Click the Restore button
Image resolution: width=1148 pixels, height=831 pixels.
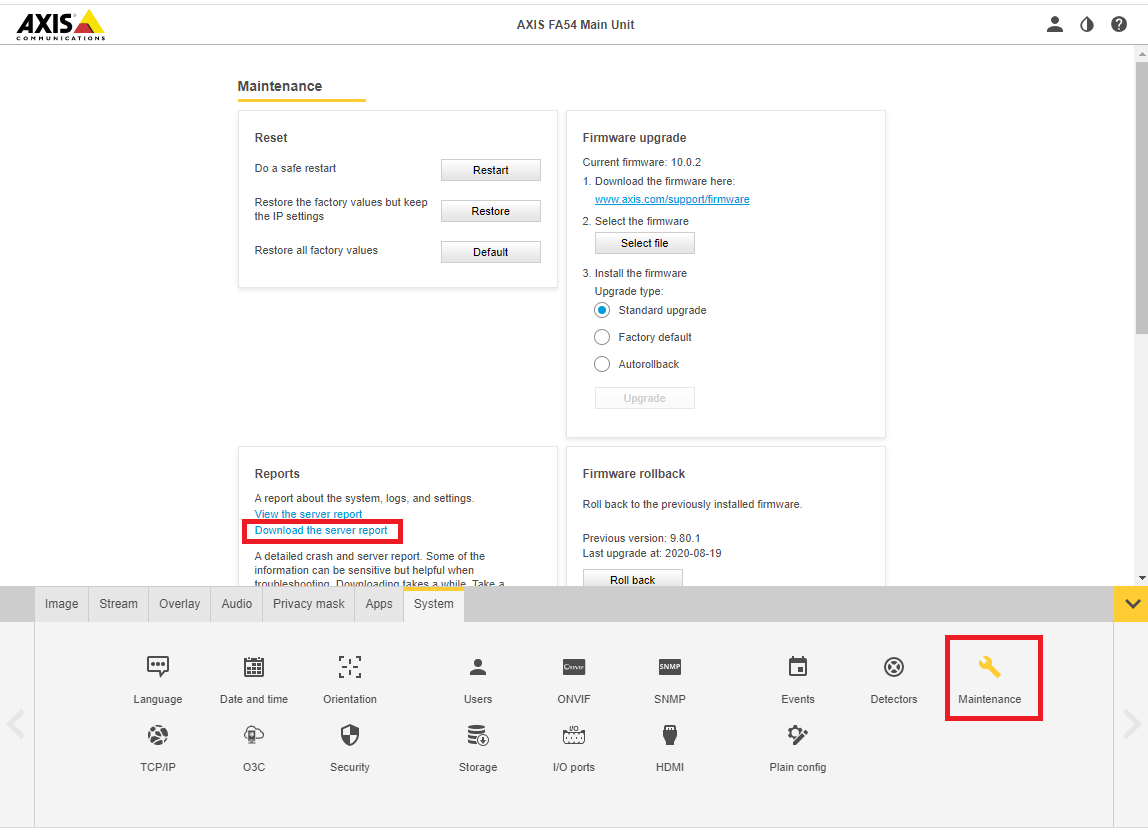click(491, 211)
